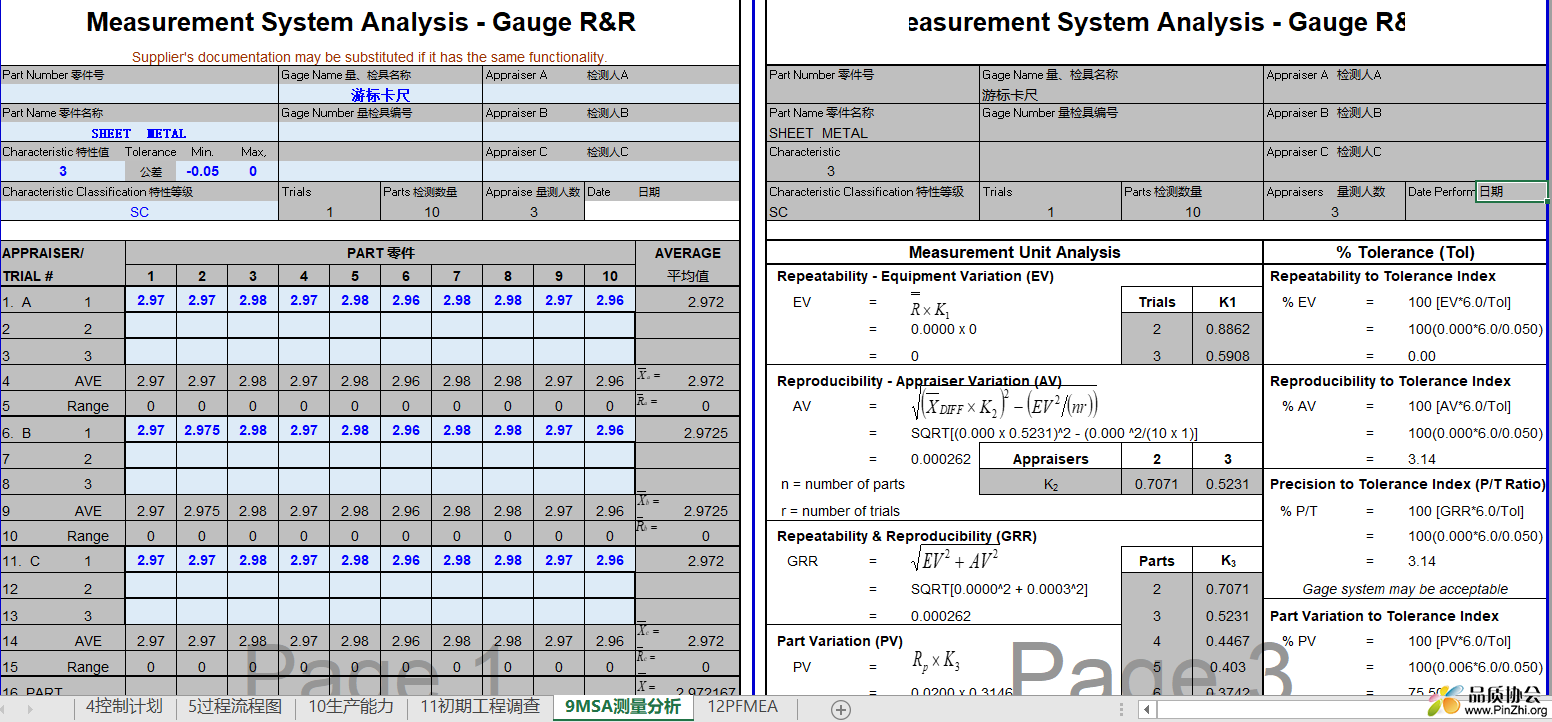
Task: Go to the 12PFMEA sheet tab
Action: [742, 707]
